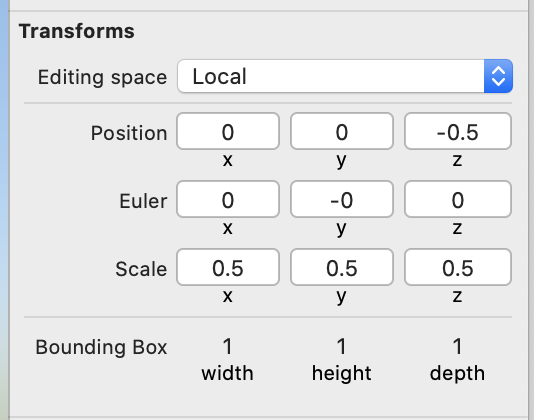This screenshot has width=534, height=420.
Task: Click the Scale row label
Action: (141, 269)
